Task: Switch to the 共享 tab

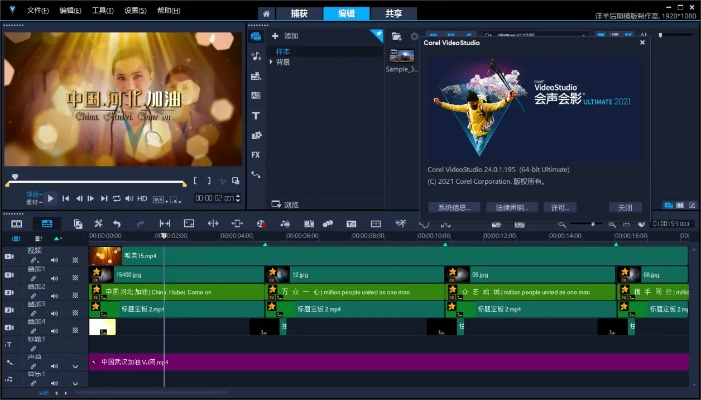Action: (394, 13)
